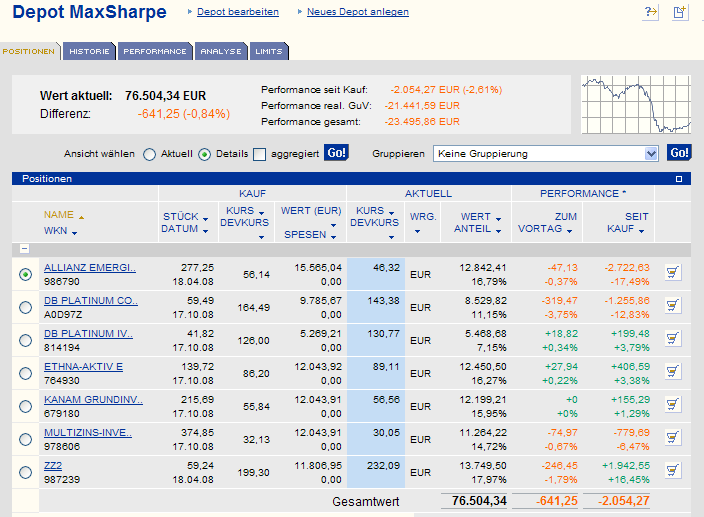Click the cart icon for ALLIANZ EMERGI..
The image size is (704, 517).
click(672, 272)
